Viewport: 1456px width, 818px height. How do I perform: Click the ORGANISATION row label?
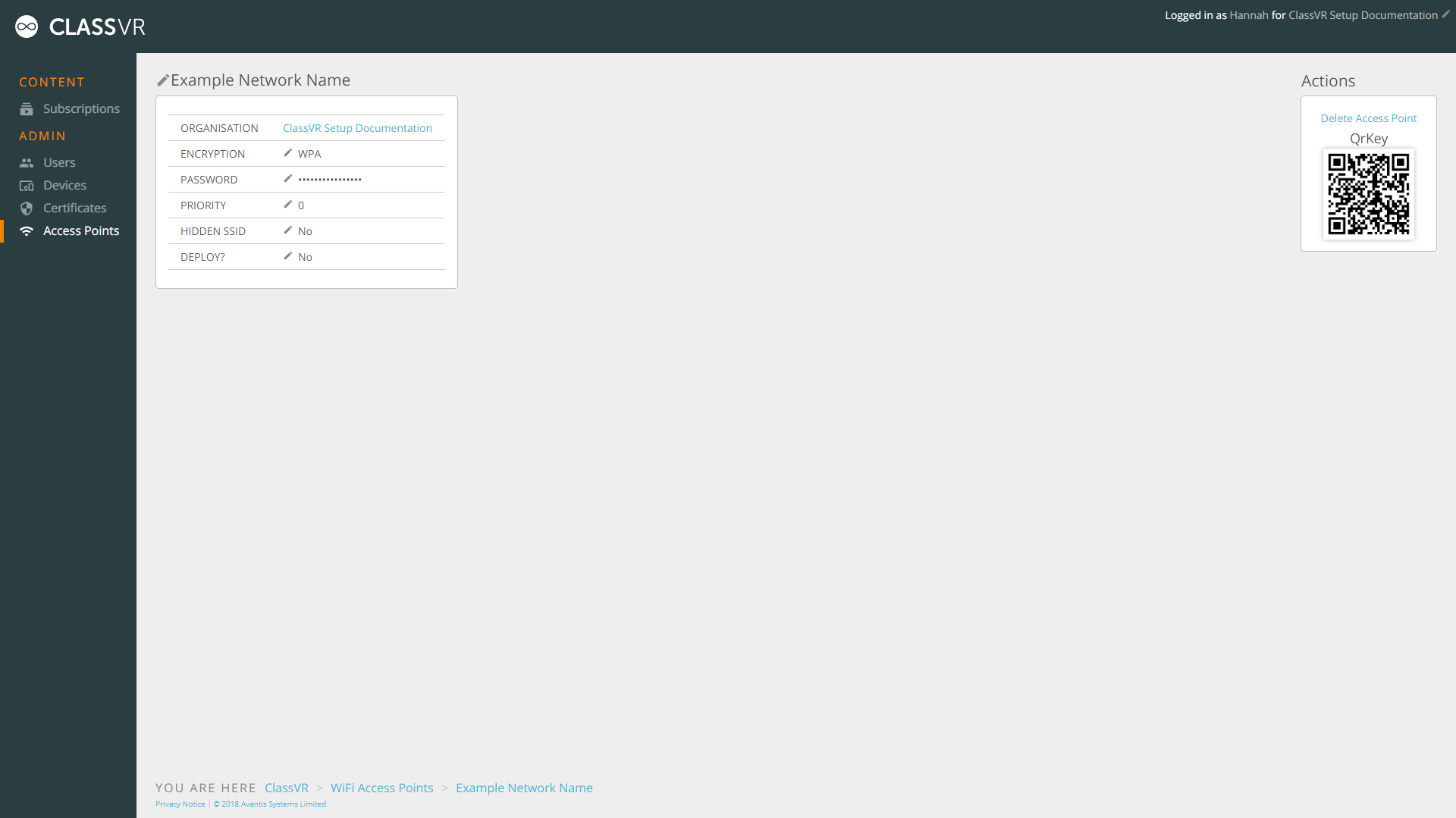click(x=219, y=128)
